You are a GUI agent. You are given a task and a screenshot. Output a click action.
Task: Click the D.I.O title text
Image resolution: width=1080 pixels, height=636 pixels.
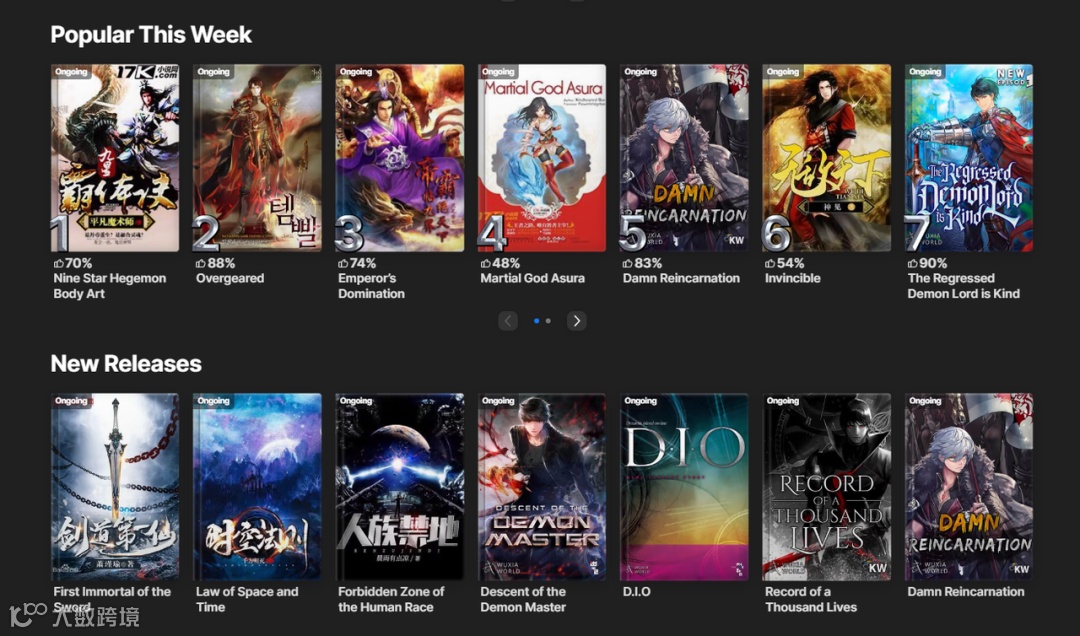pos(636,592)
